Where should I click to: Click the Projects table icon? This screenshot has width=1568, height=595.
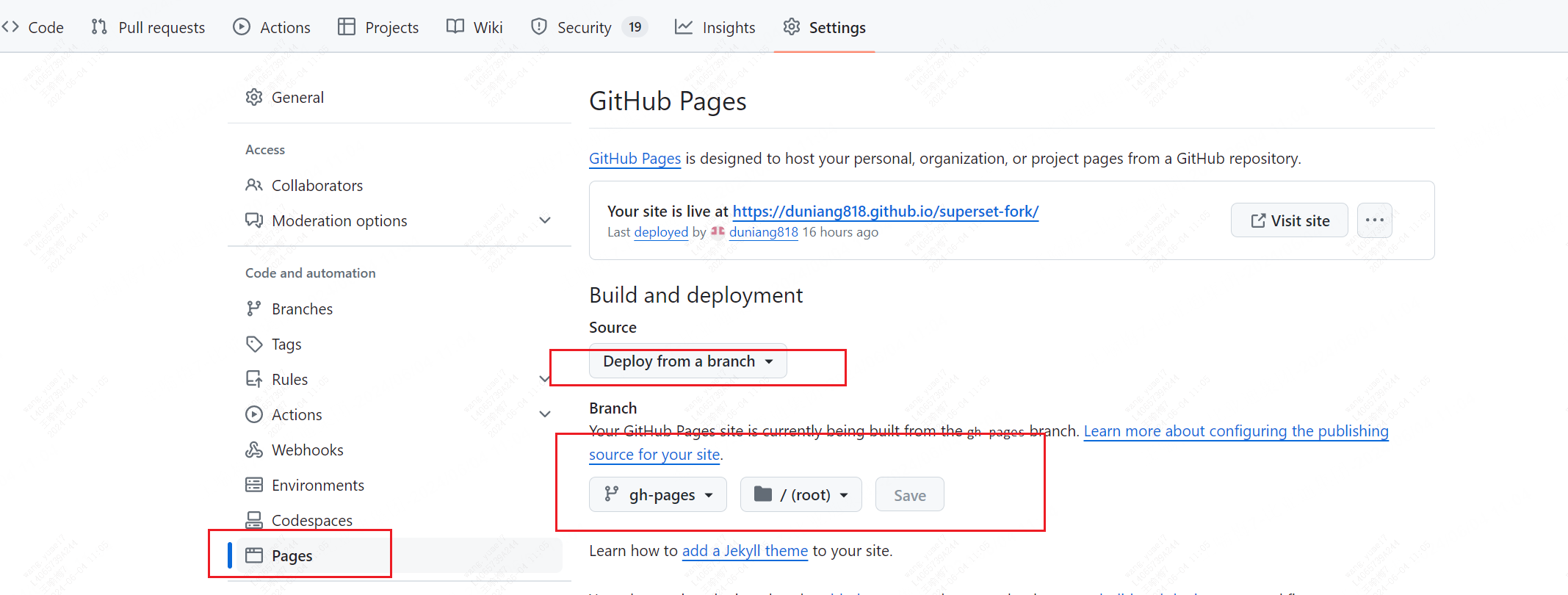pos(347,27)
